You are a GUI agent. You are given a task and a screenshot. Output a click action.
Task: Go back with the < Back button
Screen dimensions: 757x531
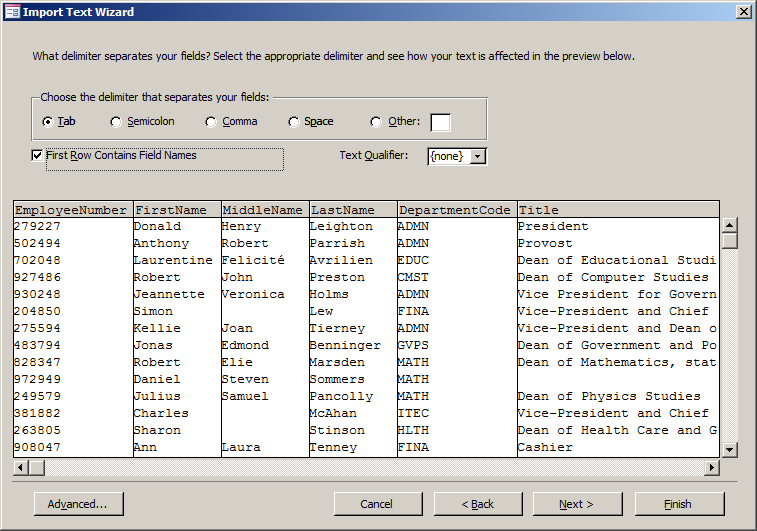(x=478, y=504)
